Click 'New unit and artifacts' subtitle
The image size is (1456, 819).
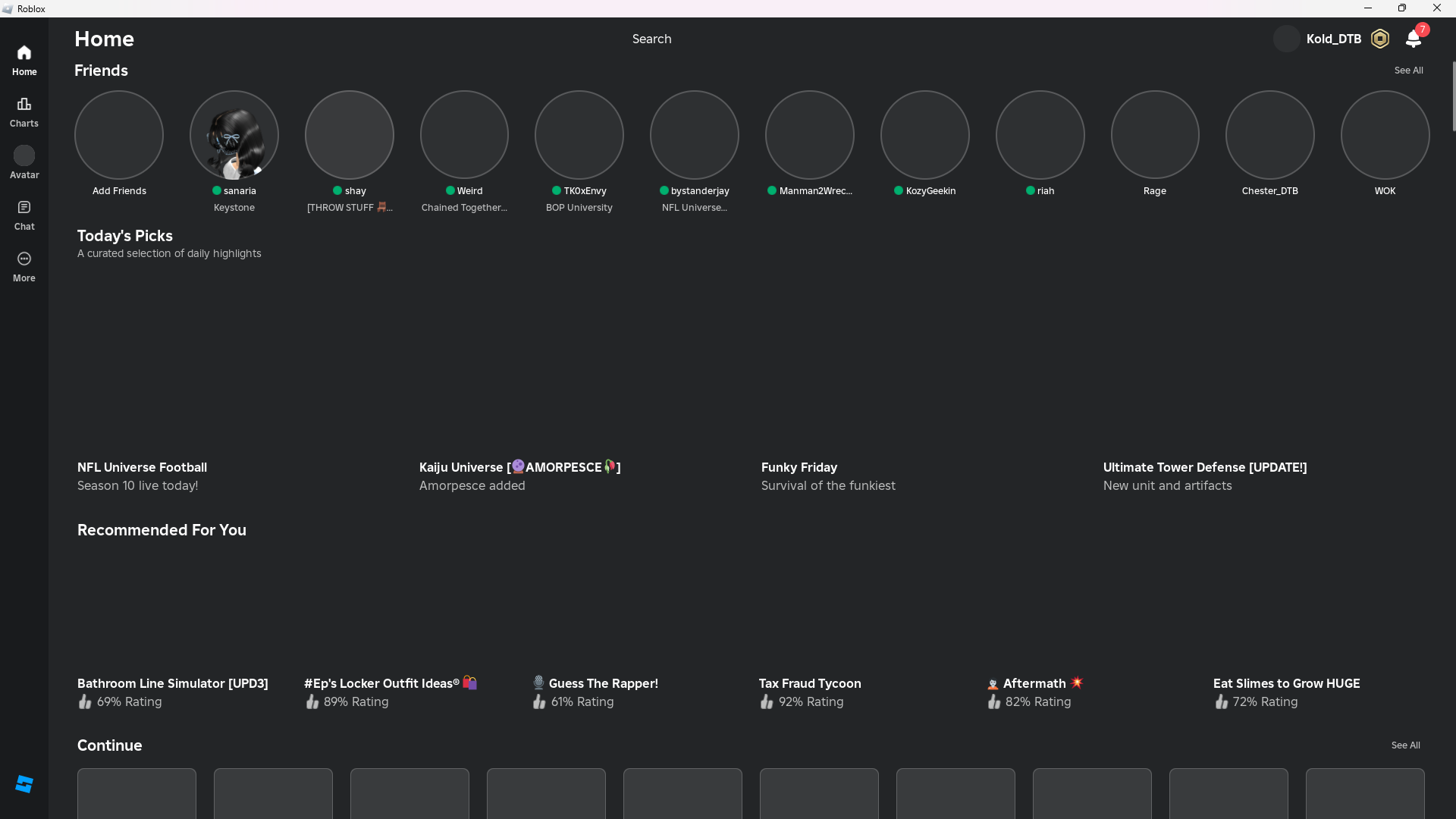1167,485
